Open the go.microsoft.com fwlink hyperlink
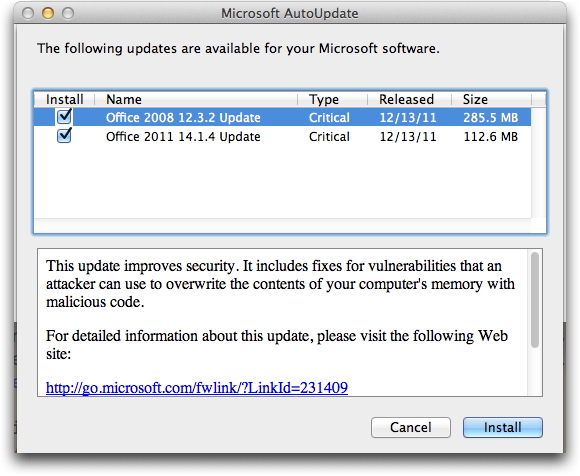580x476 pixels. click(x=197, y=387)
